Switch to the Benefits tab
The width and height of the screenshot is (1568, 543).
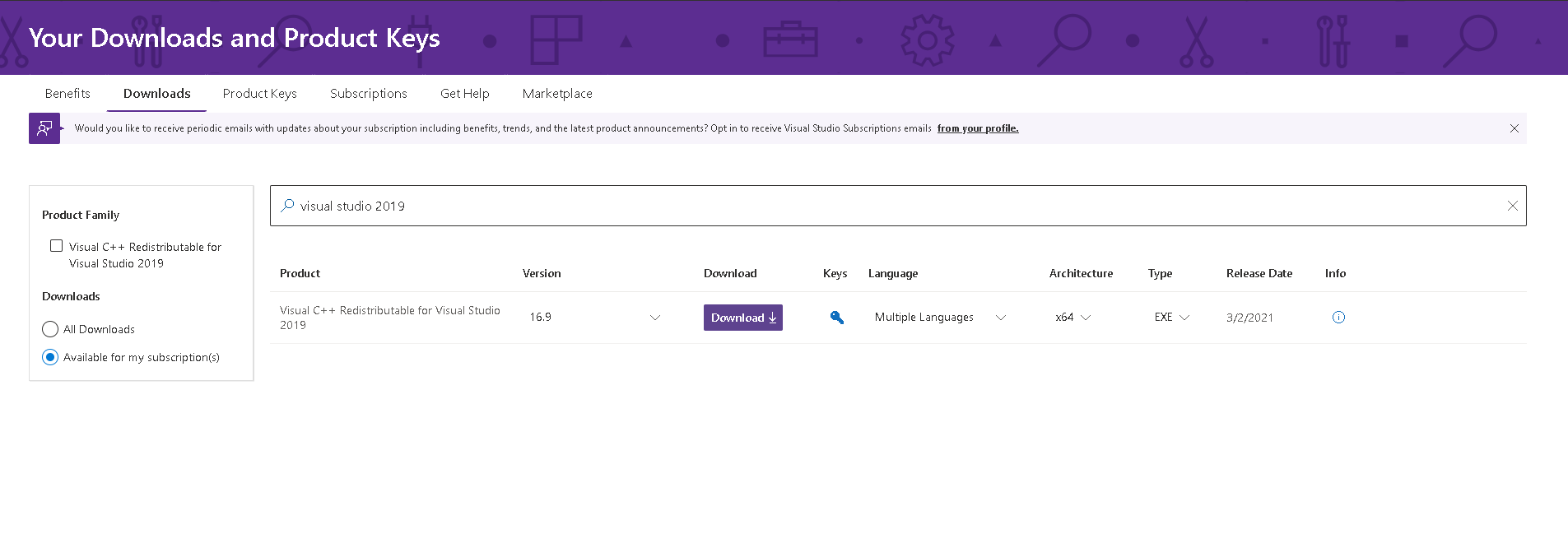click(x=67, y=94)
